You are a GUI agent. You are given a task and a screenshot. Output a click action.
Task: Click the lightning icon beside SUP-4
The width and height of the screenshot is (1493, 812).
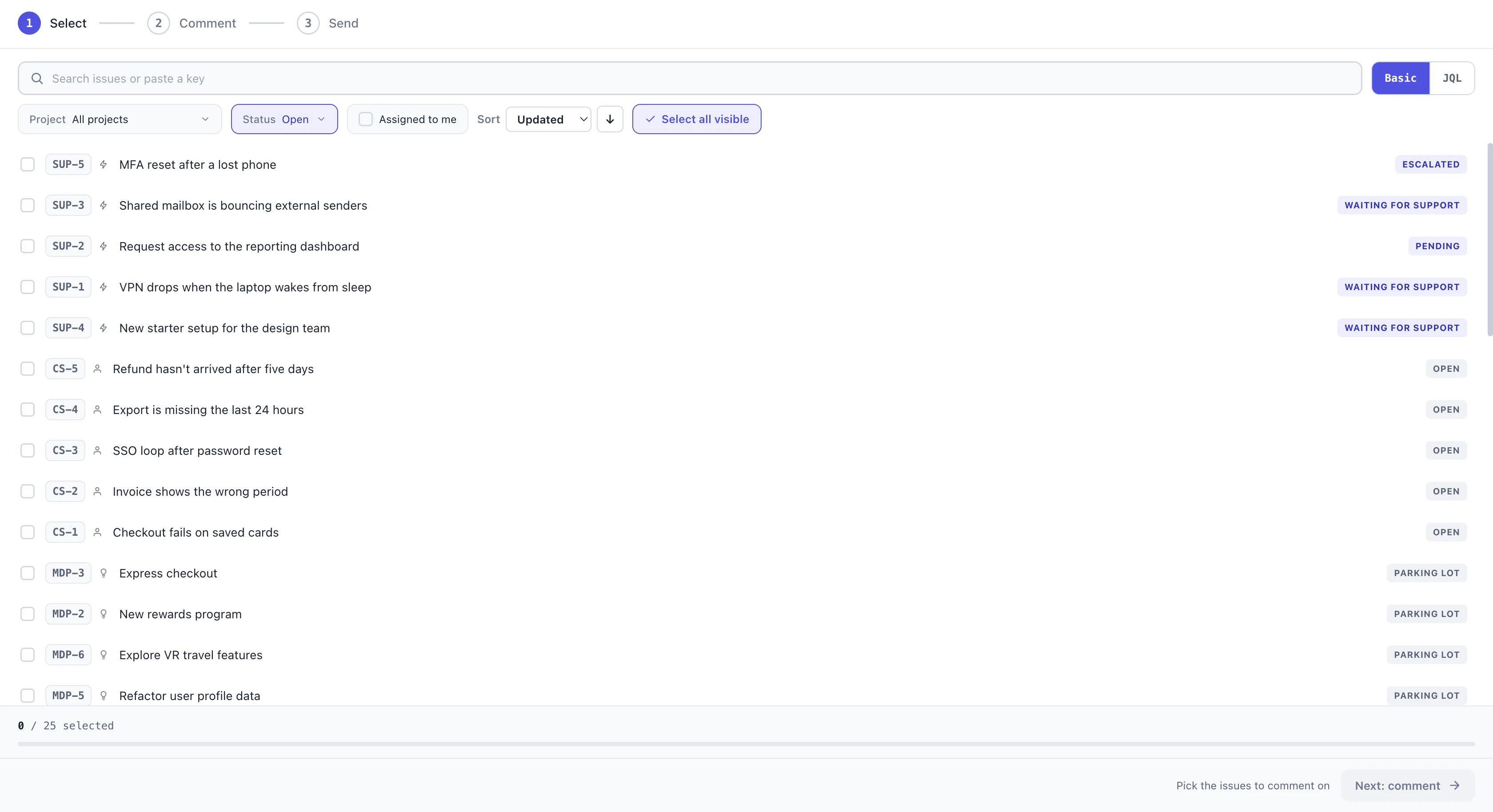point(103,328)
